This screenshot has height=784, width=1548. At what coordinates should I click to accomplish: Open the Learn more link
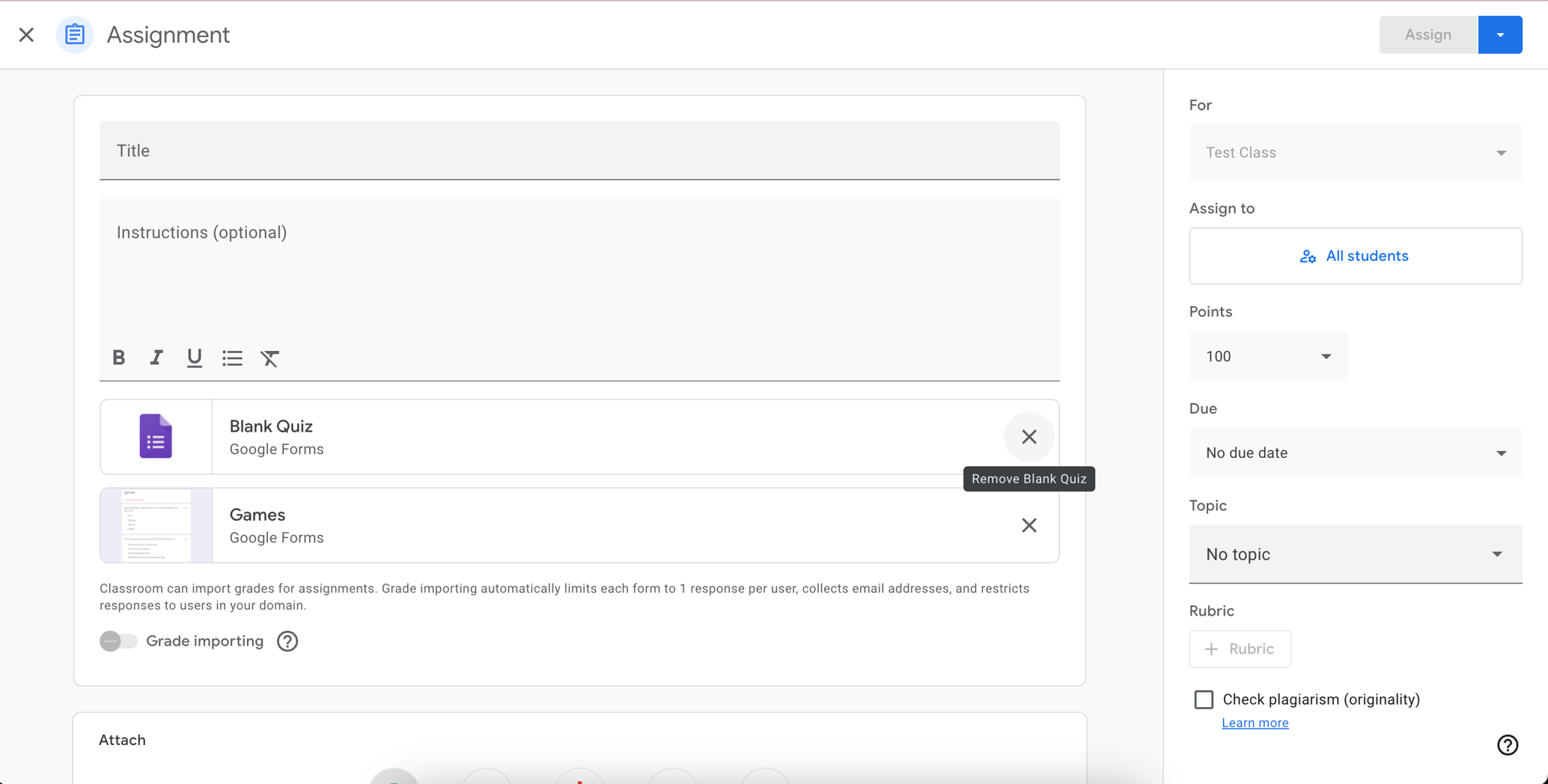click(x=1255, y=723)
